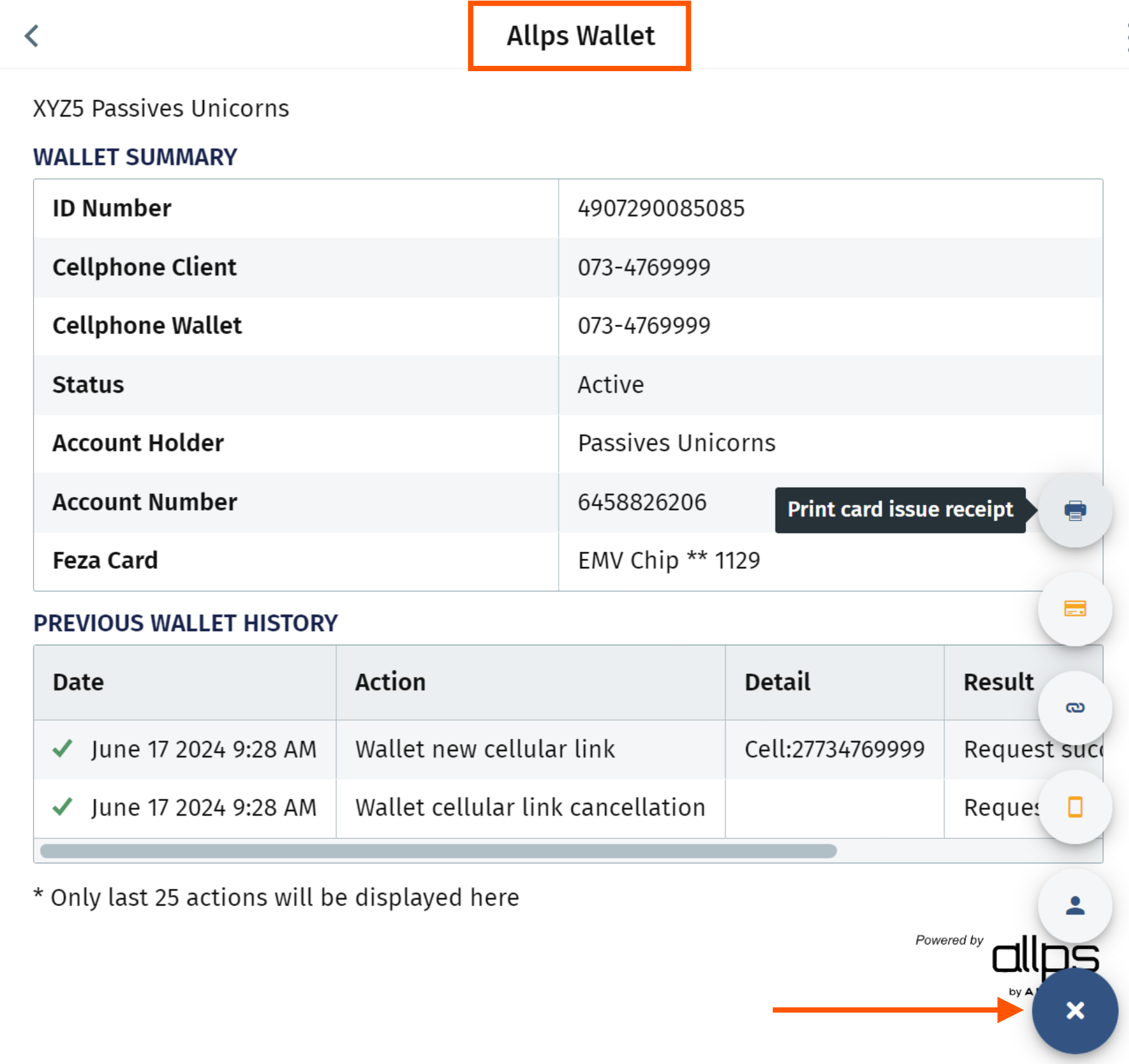Click the Date column header

[x=185, y=682]
